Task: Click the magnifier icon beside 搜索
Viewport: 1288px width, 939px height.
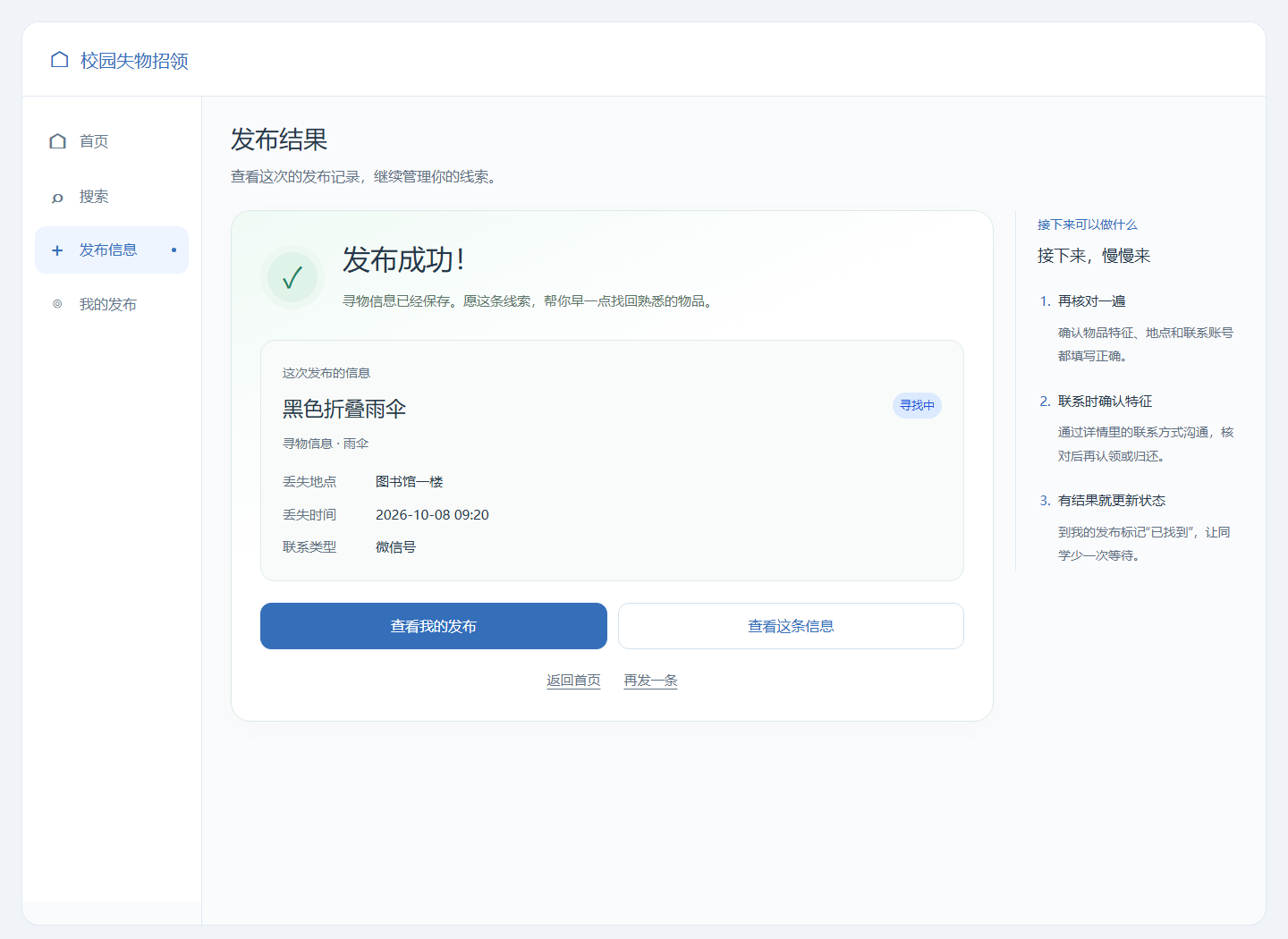Action: tap(57, 197)
